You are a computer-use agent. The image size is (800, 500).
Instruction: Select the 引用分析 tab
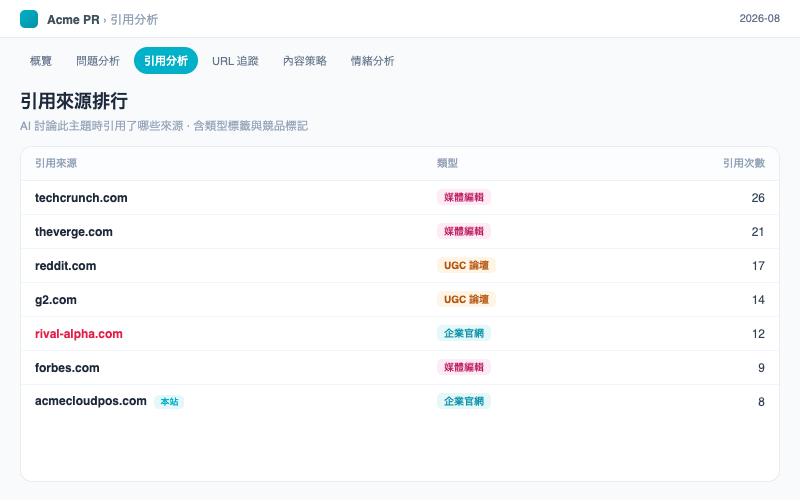tap(166, 61)
